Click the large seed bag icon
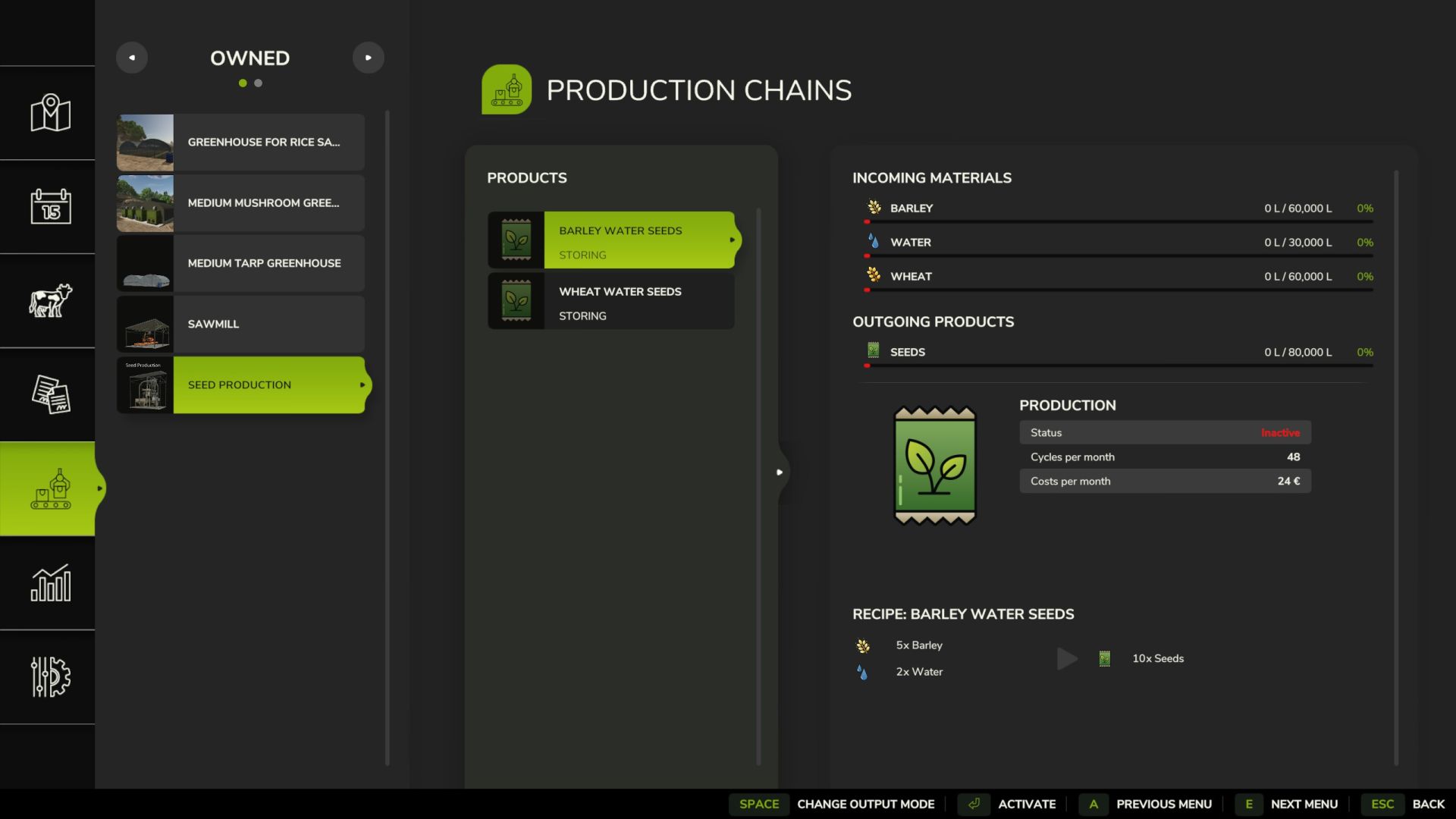The height and width of the screenshot is (819, 1456). coord(934,466)
